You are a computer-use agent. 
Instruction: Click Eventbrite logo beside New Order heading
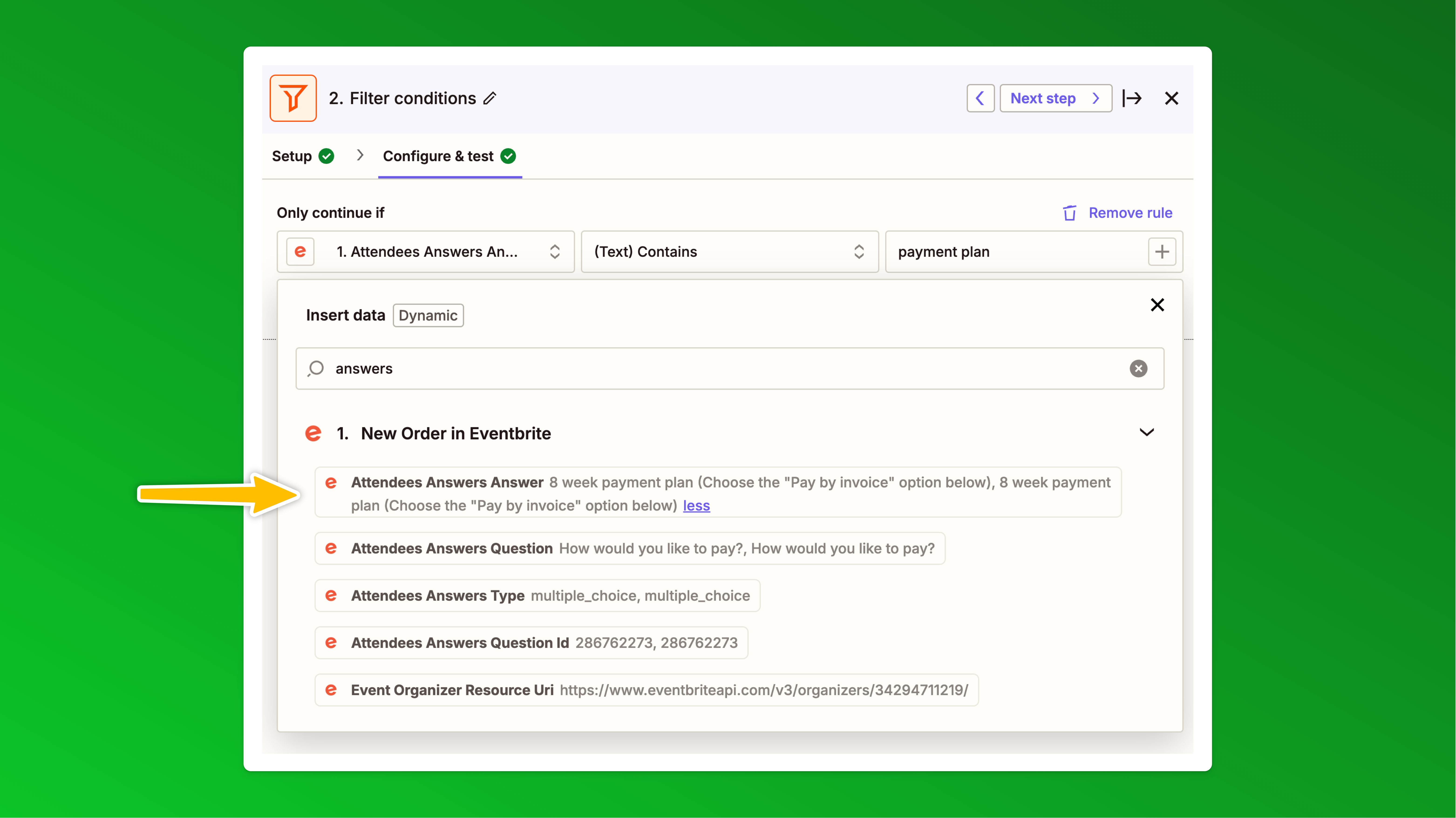[x=313, y=433]
